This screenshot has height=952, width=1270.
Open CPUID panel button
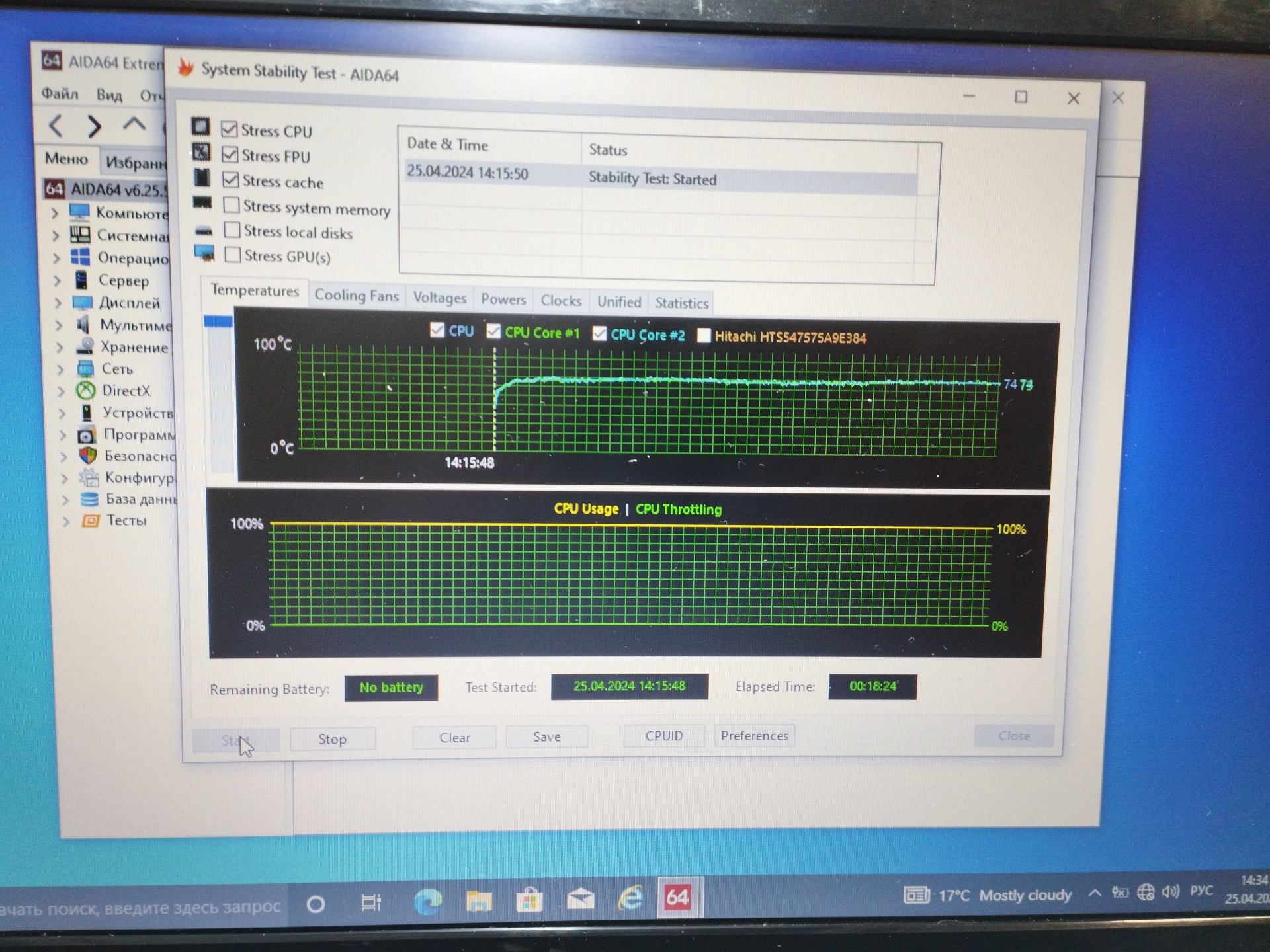coord(664,736)
